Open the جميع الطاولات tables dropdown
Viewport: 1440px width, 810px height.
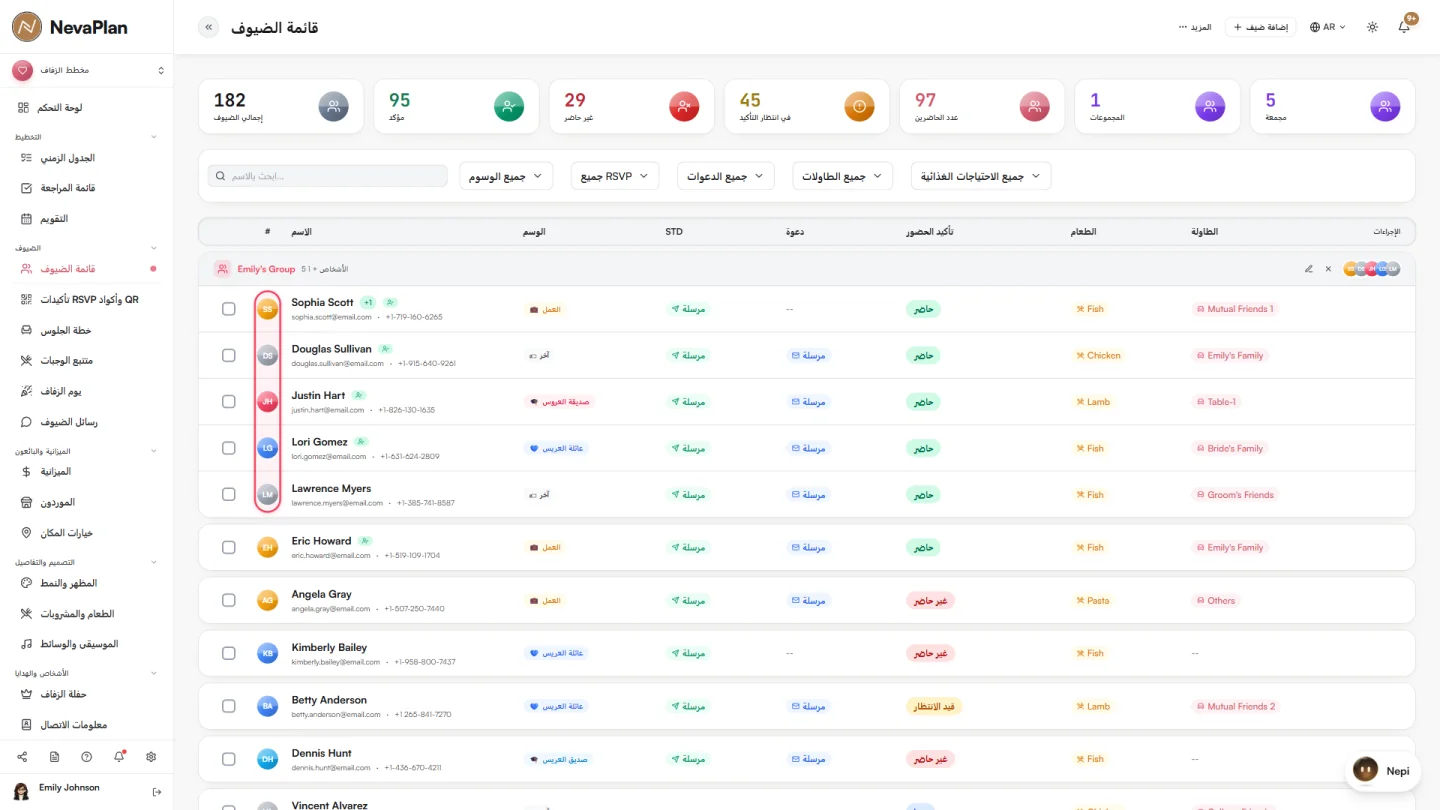click(x=842, y=176)
